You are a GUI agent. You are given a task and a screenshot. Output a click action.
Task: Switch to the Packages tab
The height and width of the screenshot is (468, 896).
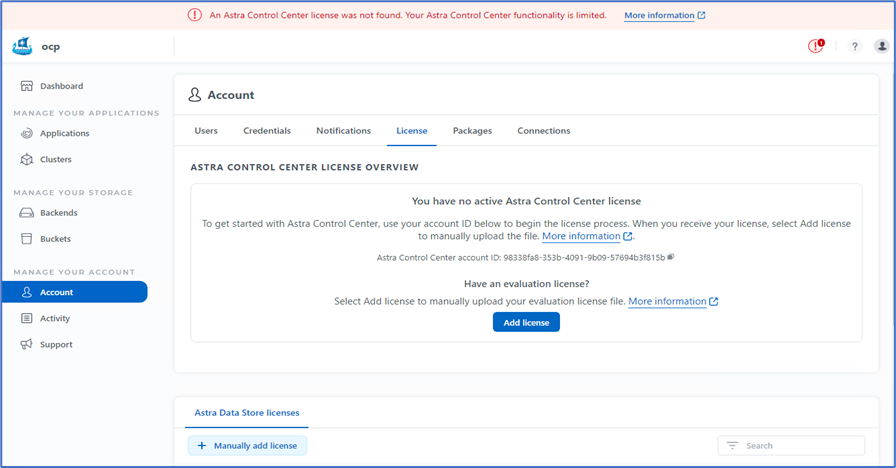pos(472,131)
